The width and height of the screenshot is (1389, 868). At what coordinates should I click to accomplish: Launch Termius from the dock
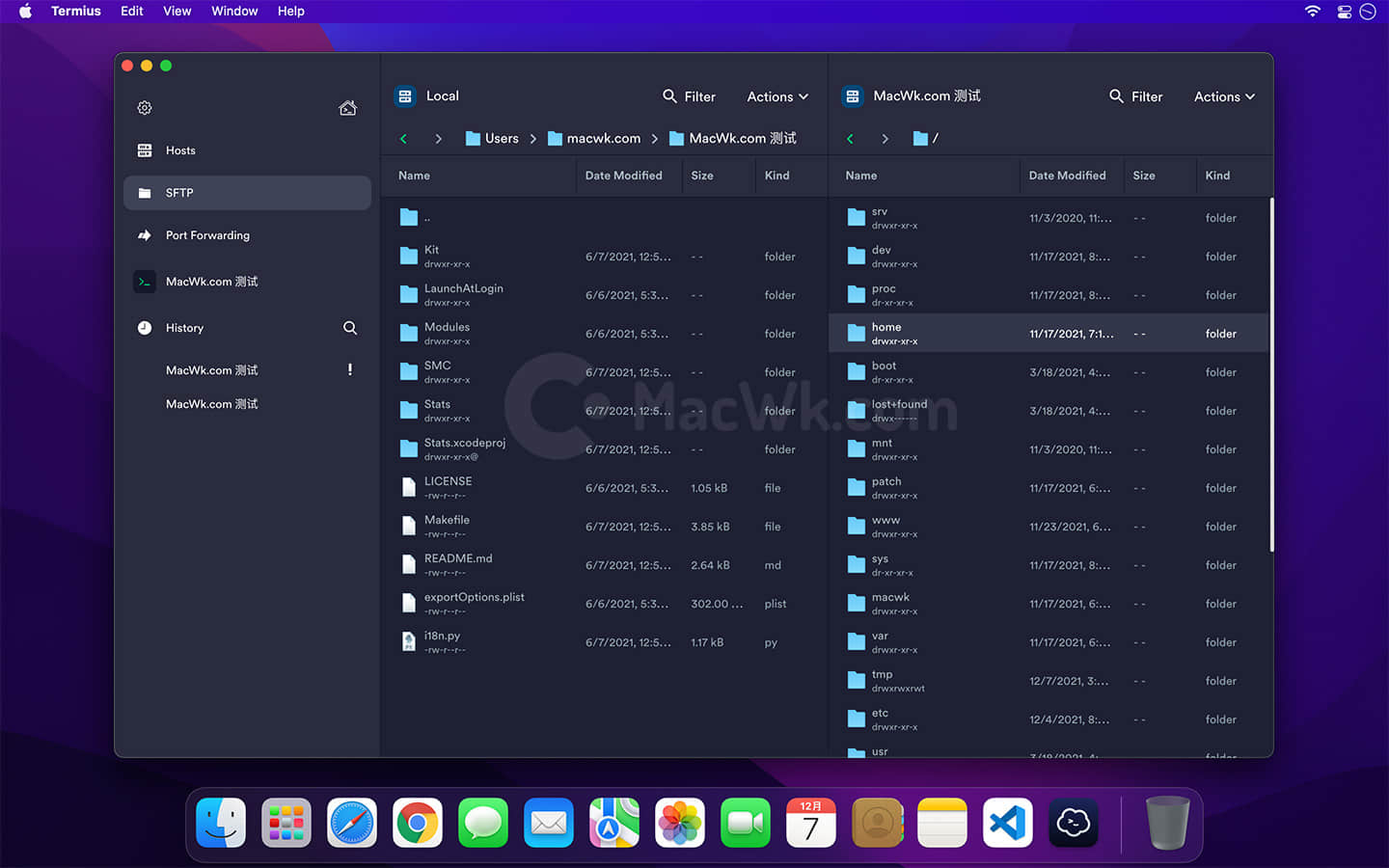click(x=1074, y=823)
